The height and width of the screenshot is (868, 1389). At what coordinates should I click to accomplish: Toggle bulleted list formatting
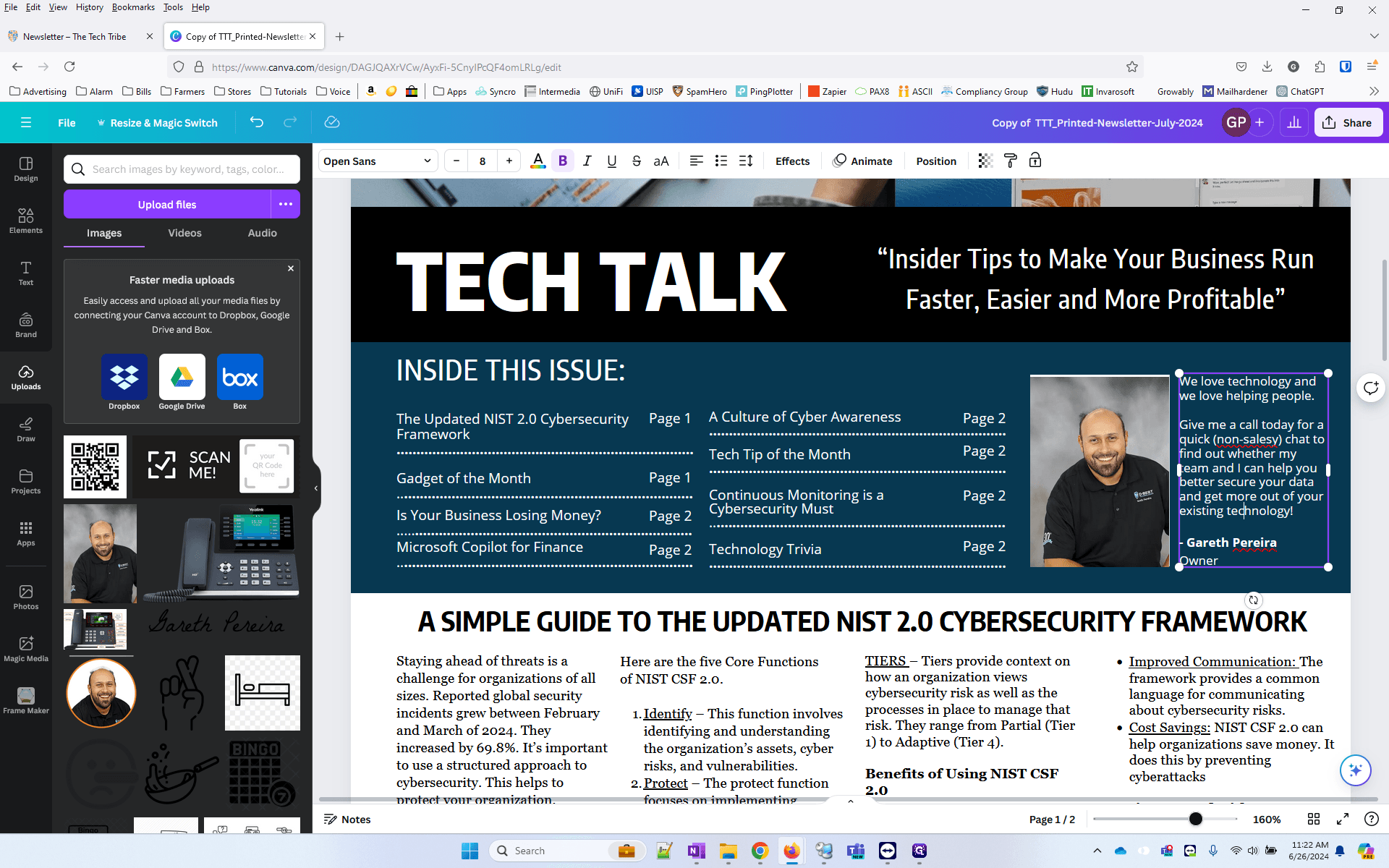coord(721,161)
